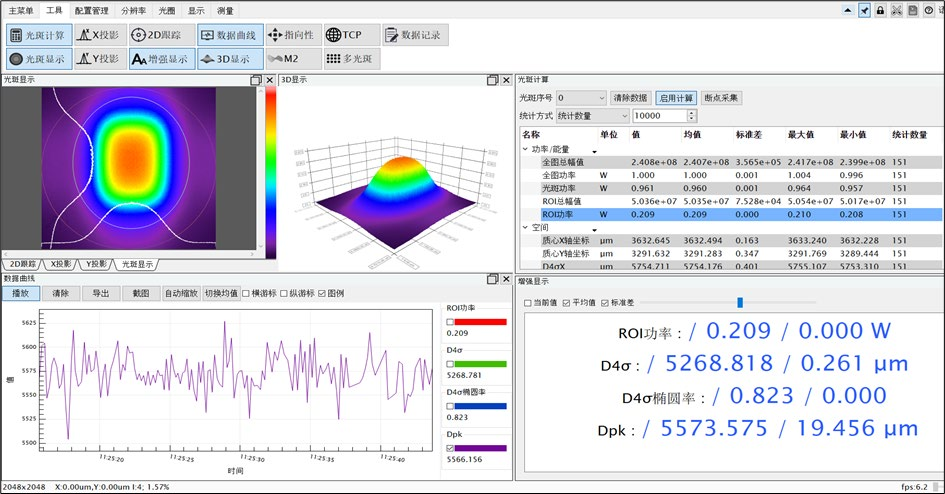Image resolution: width=945 pixels, height=494 pixels.
Task: Enable the 横游标 horizontal cursor checkbox
Action: 246,293
